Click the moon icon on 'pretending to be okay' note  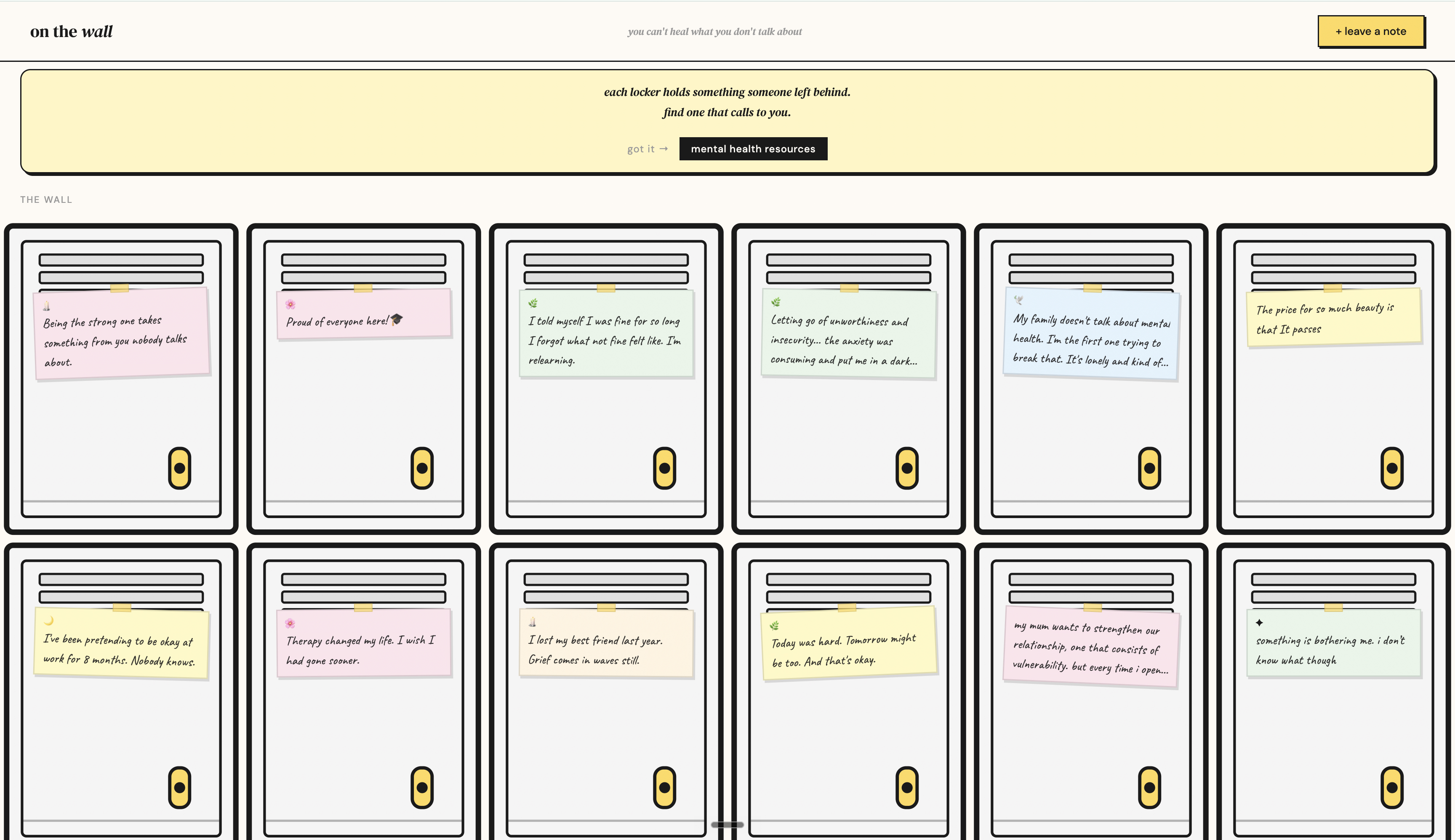[49, 621]
